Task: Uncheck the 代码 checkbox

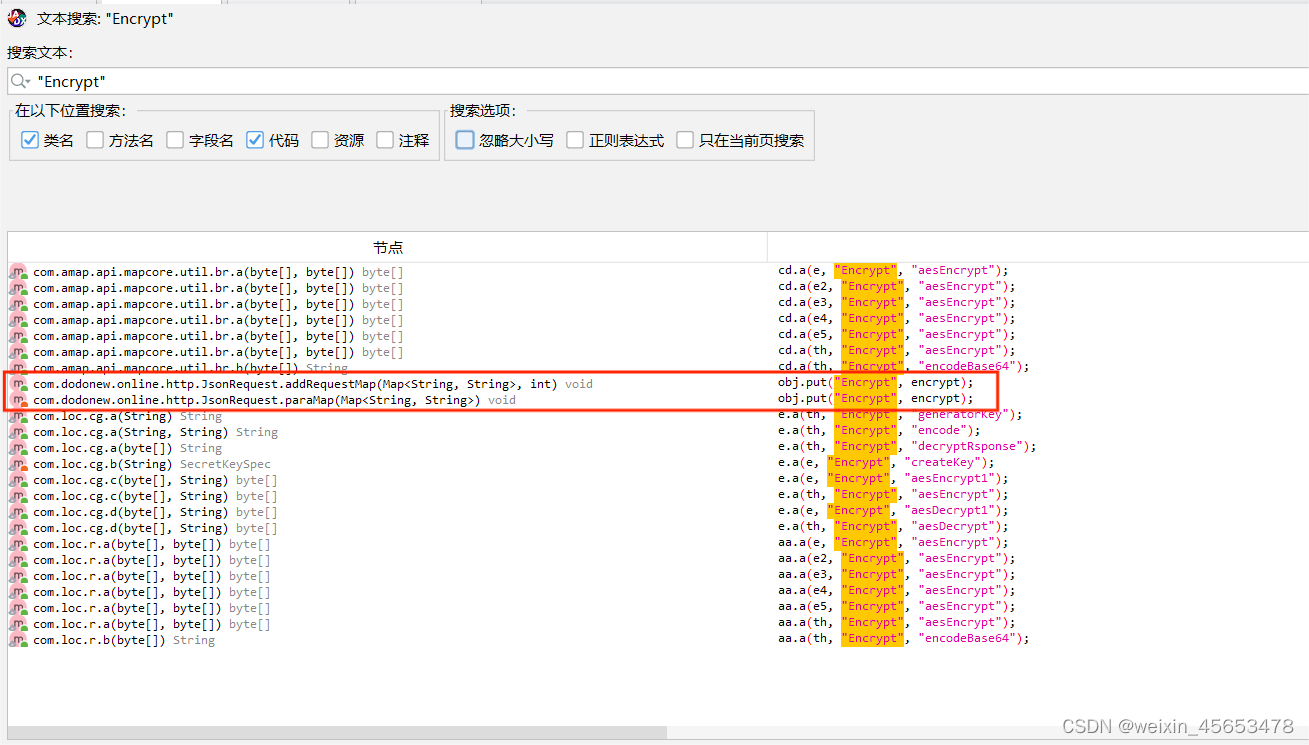Action: click(x=255, y=141)
